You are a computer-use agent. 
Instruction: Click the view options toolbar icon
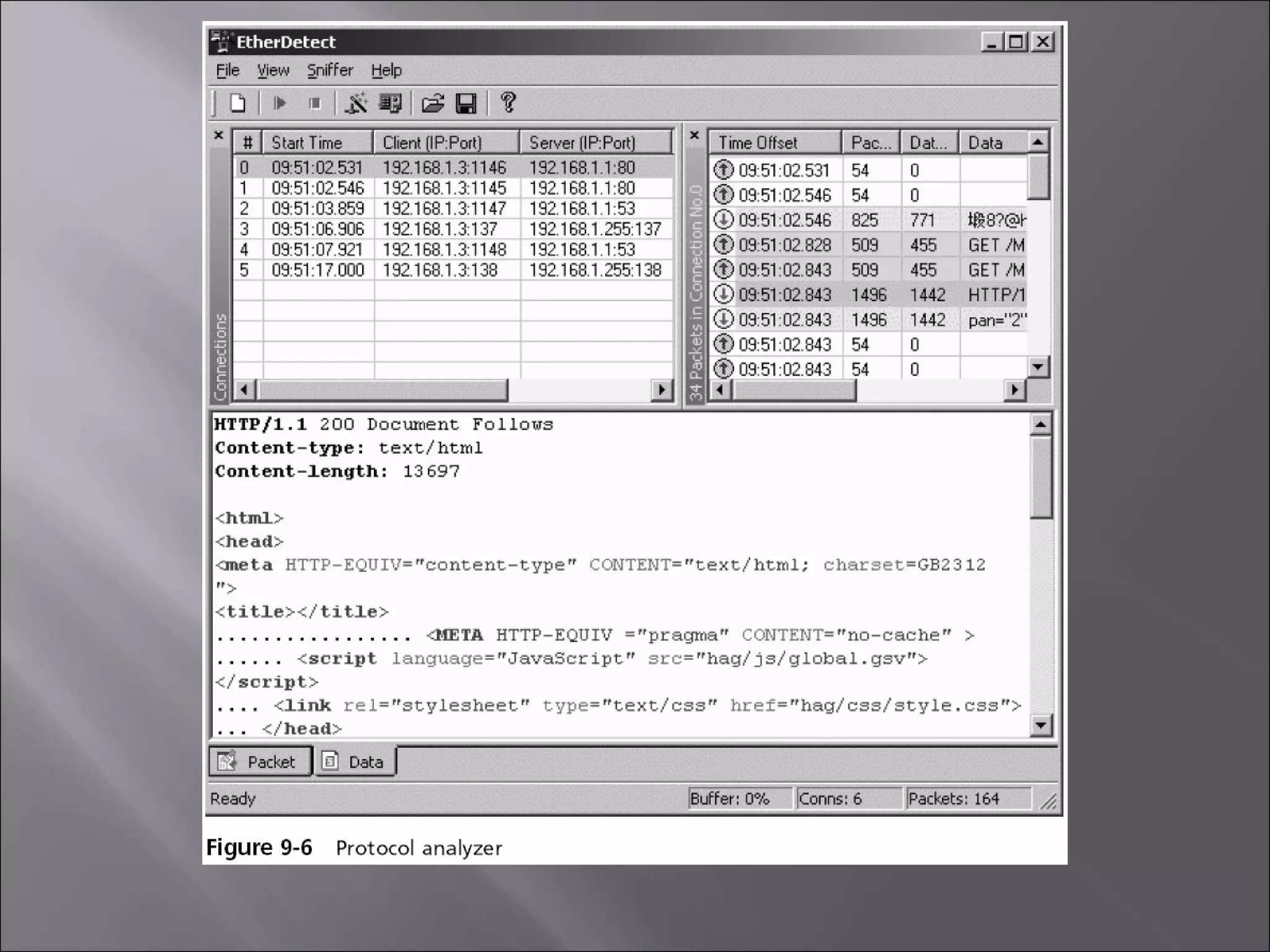pos(391,103)
